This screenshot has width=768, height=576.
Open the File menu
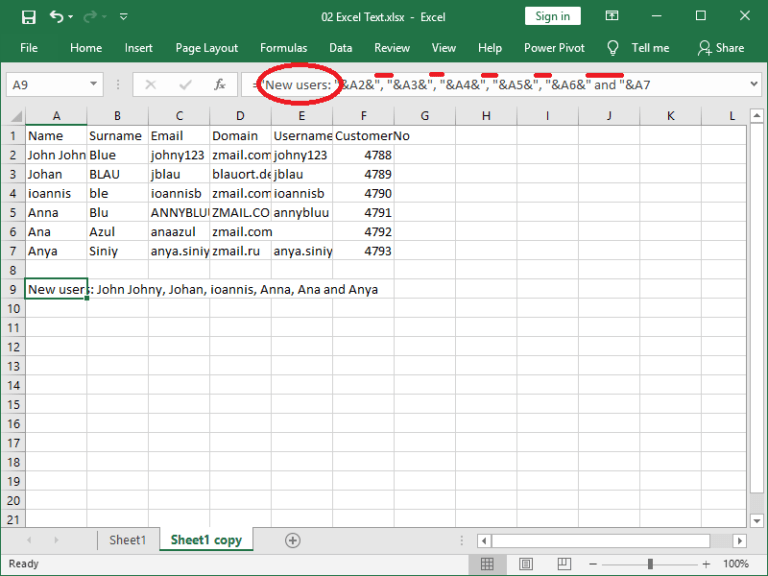click(x=29, y=48)
